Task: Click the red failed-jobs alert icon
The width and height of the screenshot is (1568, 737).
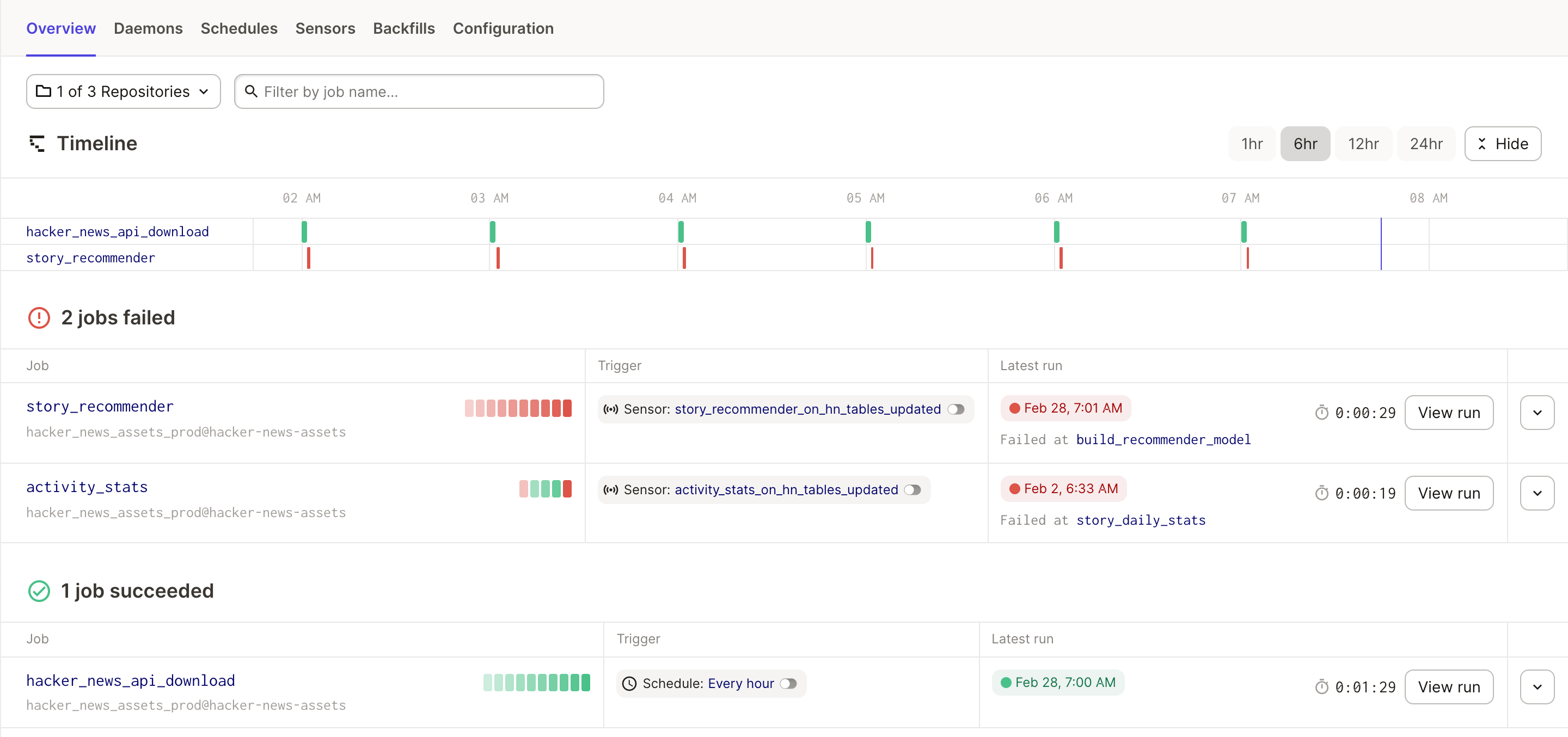Action: coord(39,318)
